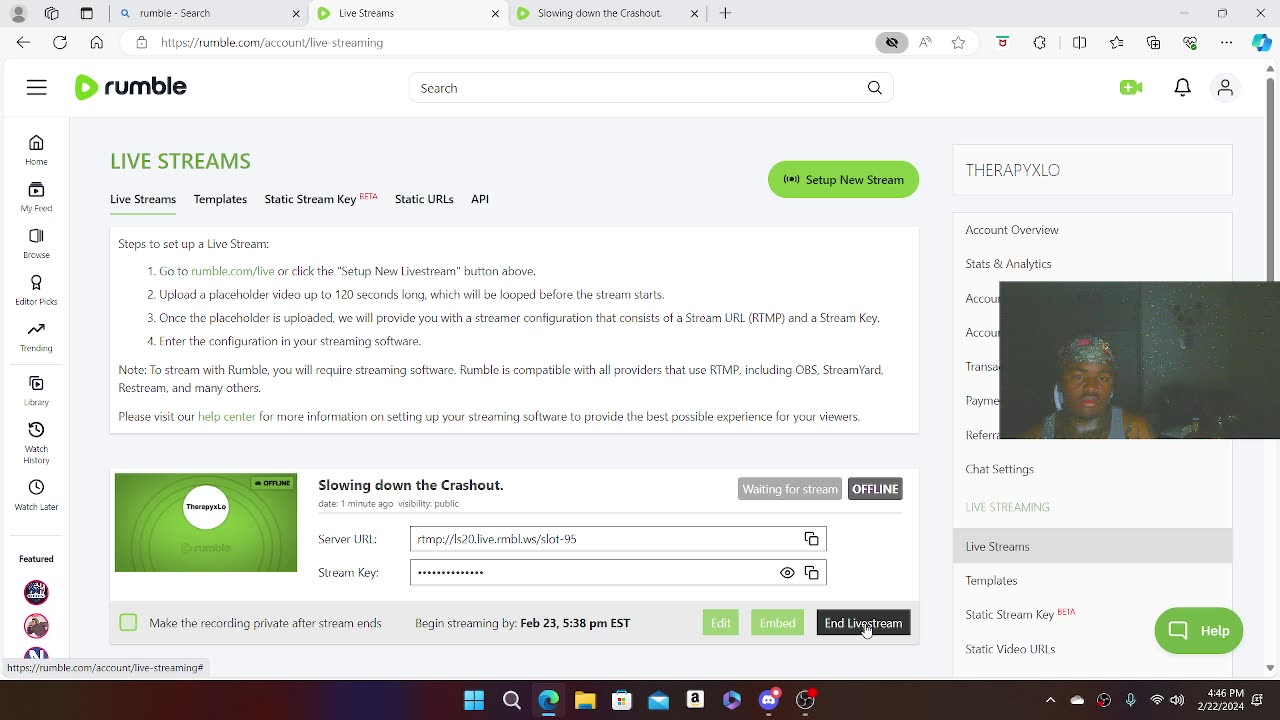Open taskbar search
The width and height of the screenshot is (1280, 720).
511,700
